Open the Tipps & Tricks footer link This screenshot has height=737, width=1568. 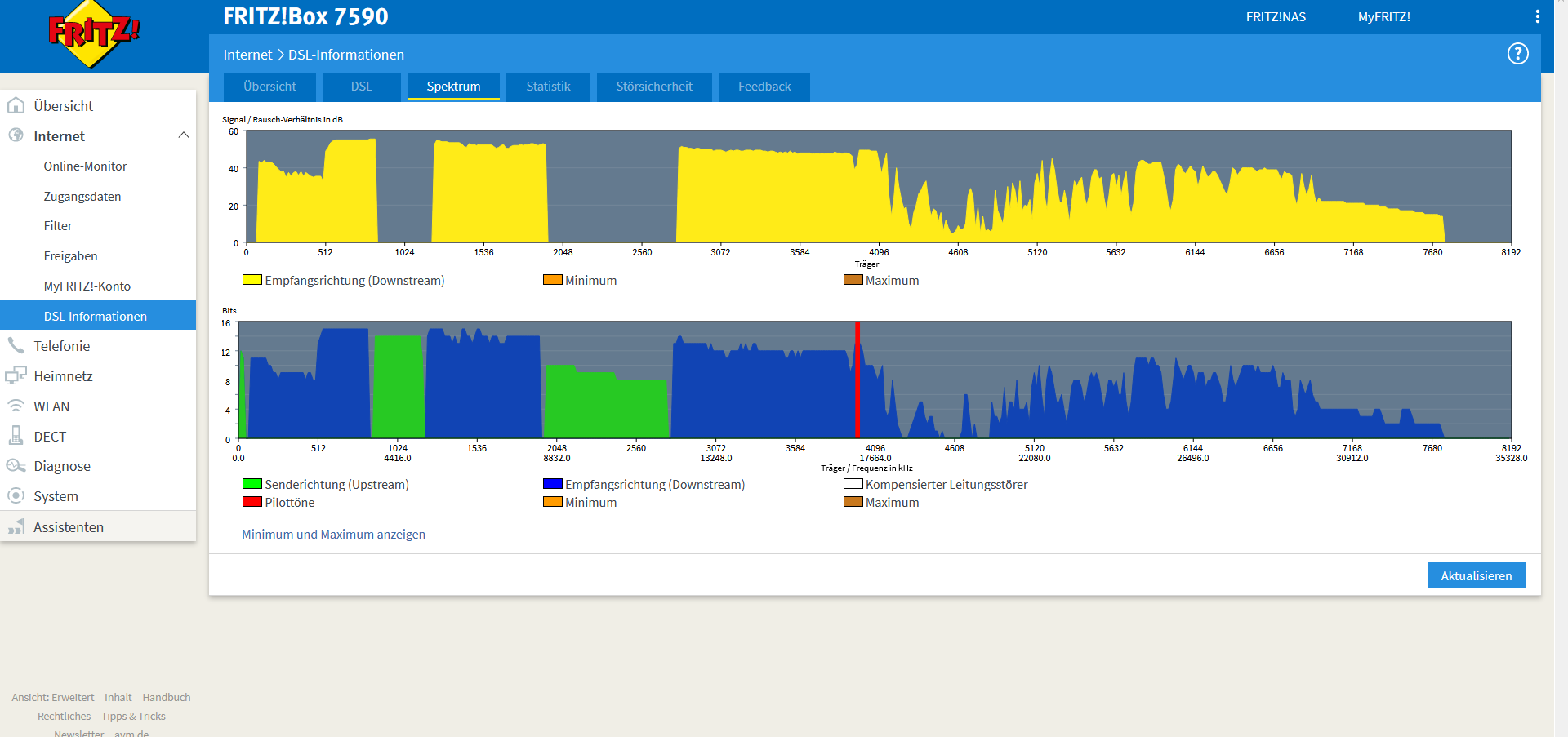133,716
